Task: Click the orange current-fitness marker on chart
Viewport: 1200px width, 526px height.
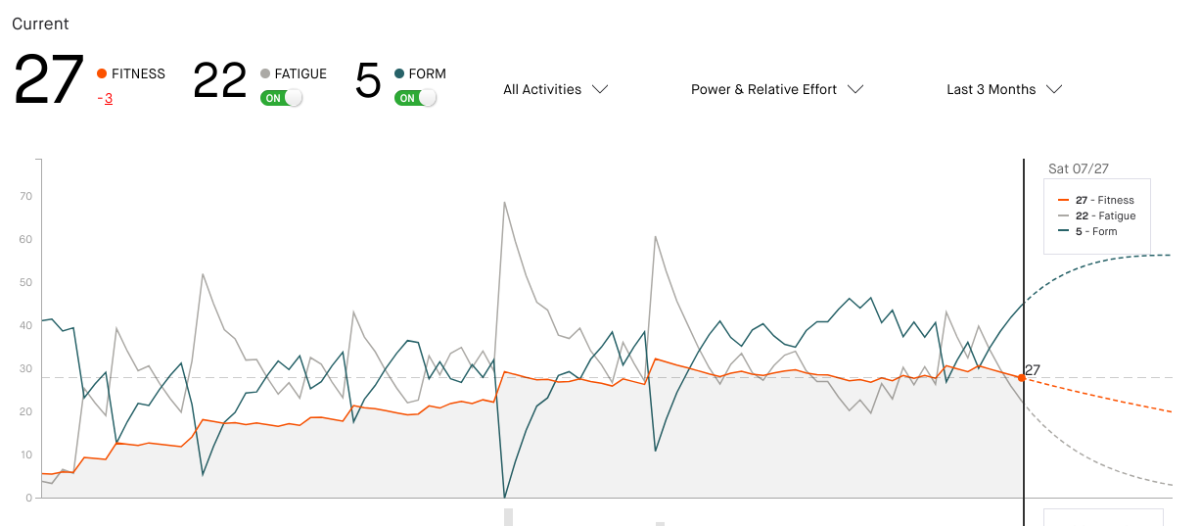Action: point(1021,377)
